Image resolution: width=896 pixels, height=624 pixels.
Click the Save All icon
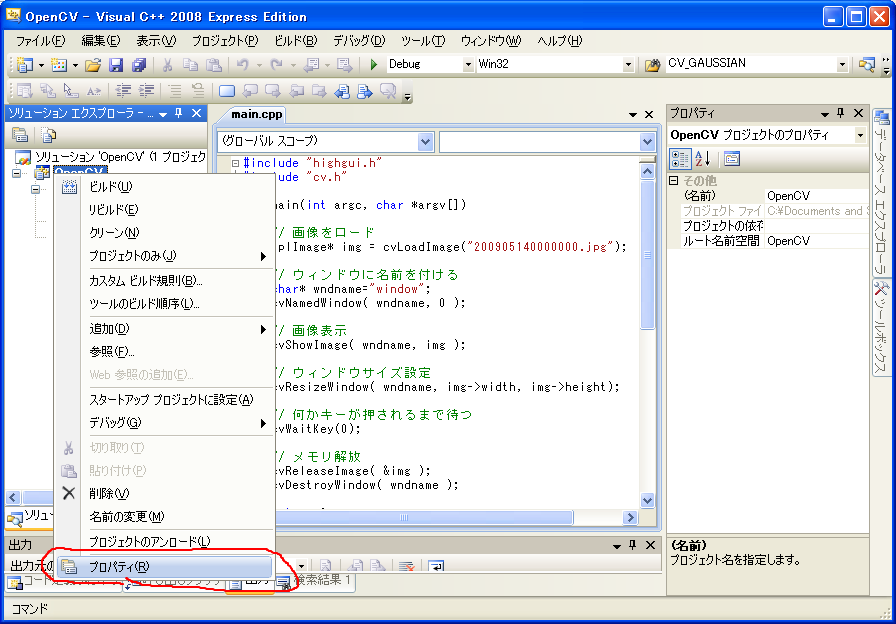click(x=139, y=65)
